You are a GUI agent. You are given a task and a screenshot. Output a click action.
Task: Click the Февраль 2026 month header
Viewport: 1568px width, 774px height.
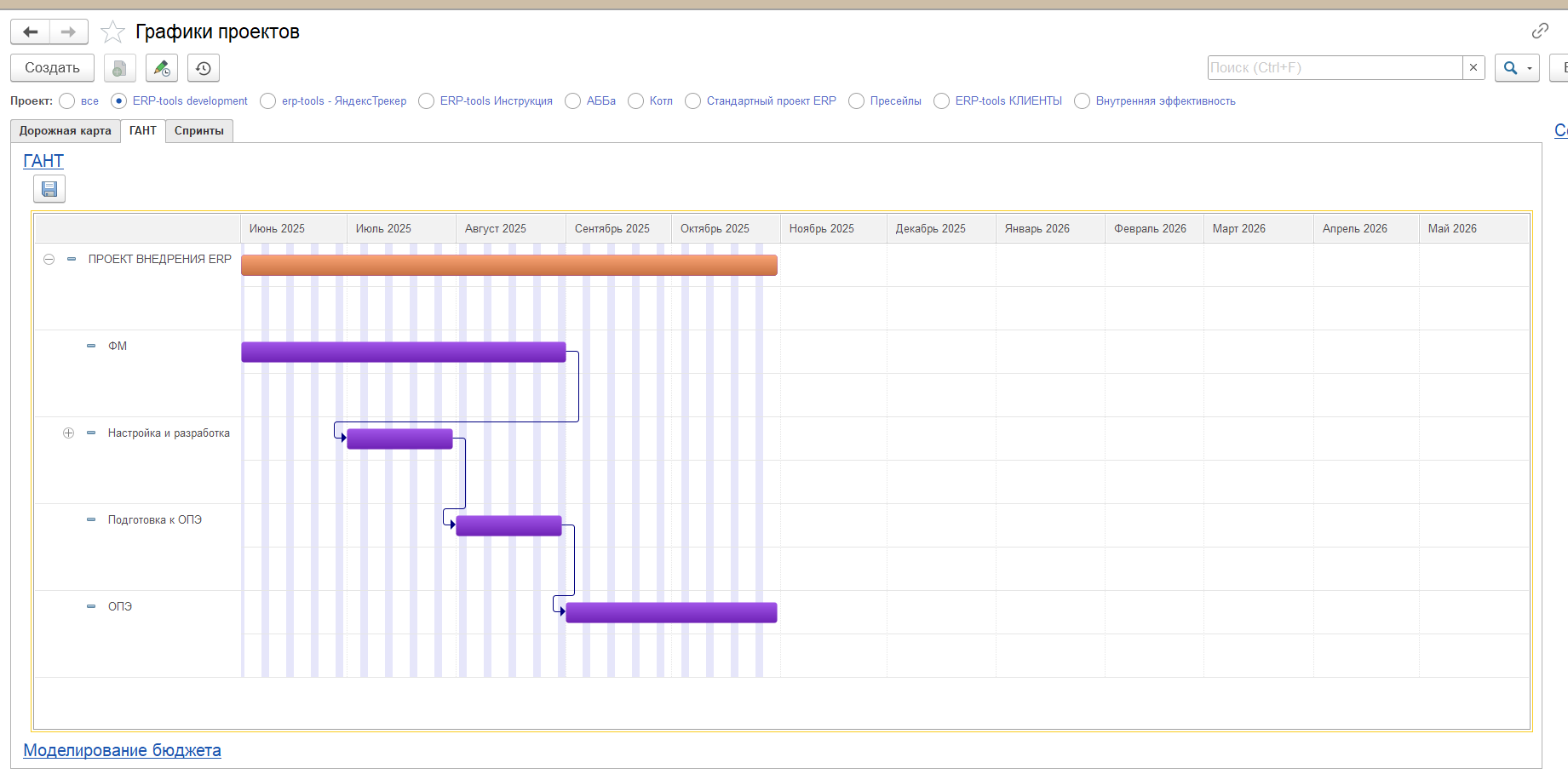pos(1154,229)
